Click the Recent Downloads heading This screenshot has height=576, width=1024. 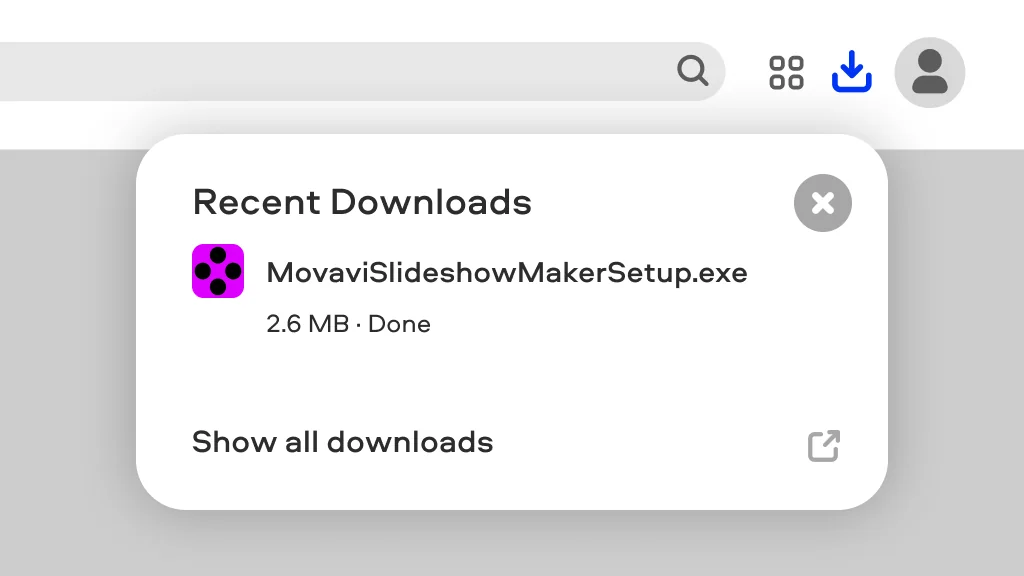point(362,202)
